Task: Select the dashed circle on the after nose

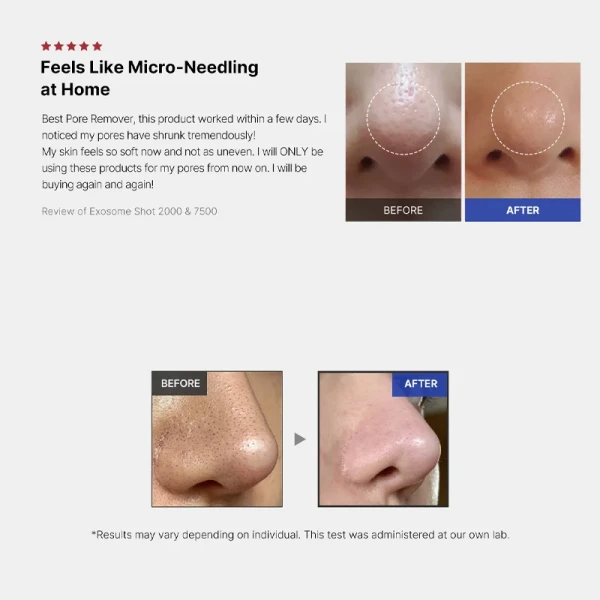Action: tap(528, 118)
